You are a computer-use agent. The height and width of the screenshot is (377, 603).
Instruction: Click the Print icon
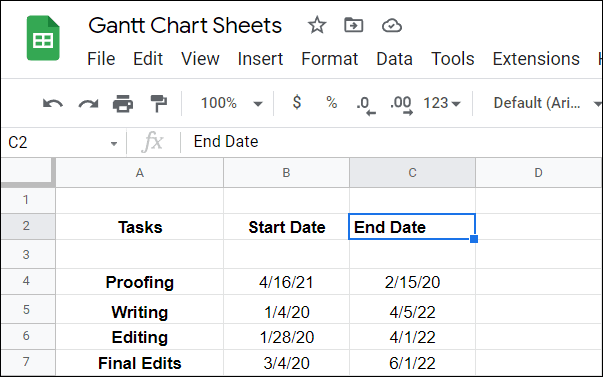[x=123, y=103]
